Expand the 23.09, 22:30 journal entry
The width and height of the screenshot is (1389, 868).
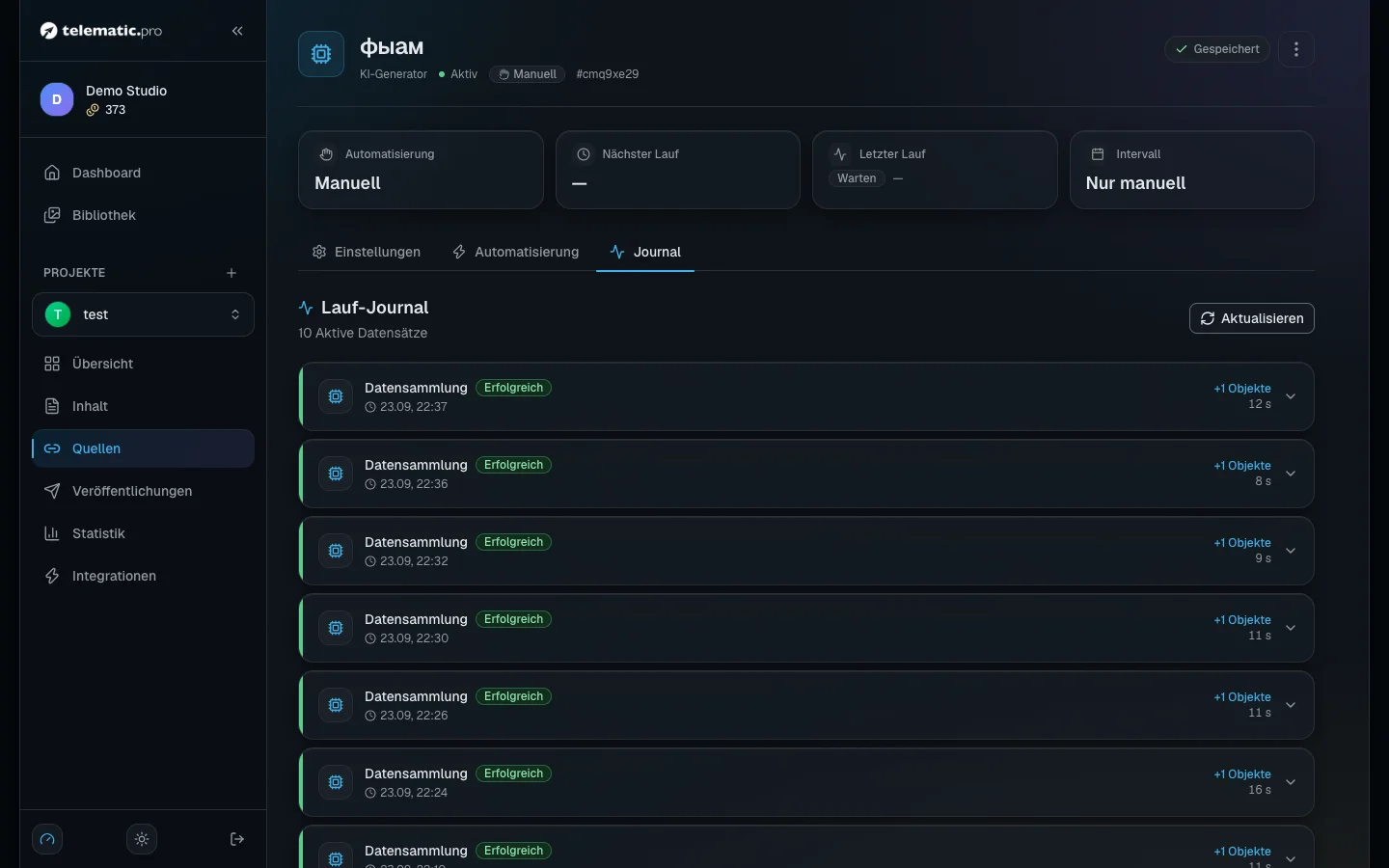coord(1291,628)
